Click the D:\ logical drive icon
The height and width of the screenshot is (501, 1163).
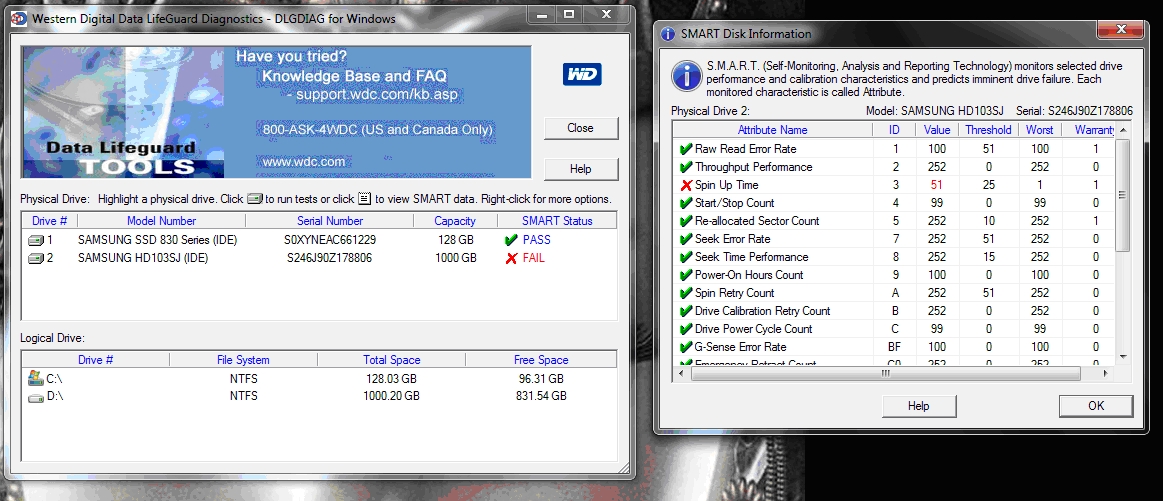click(x=36, y=397)
